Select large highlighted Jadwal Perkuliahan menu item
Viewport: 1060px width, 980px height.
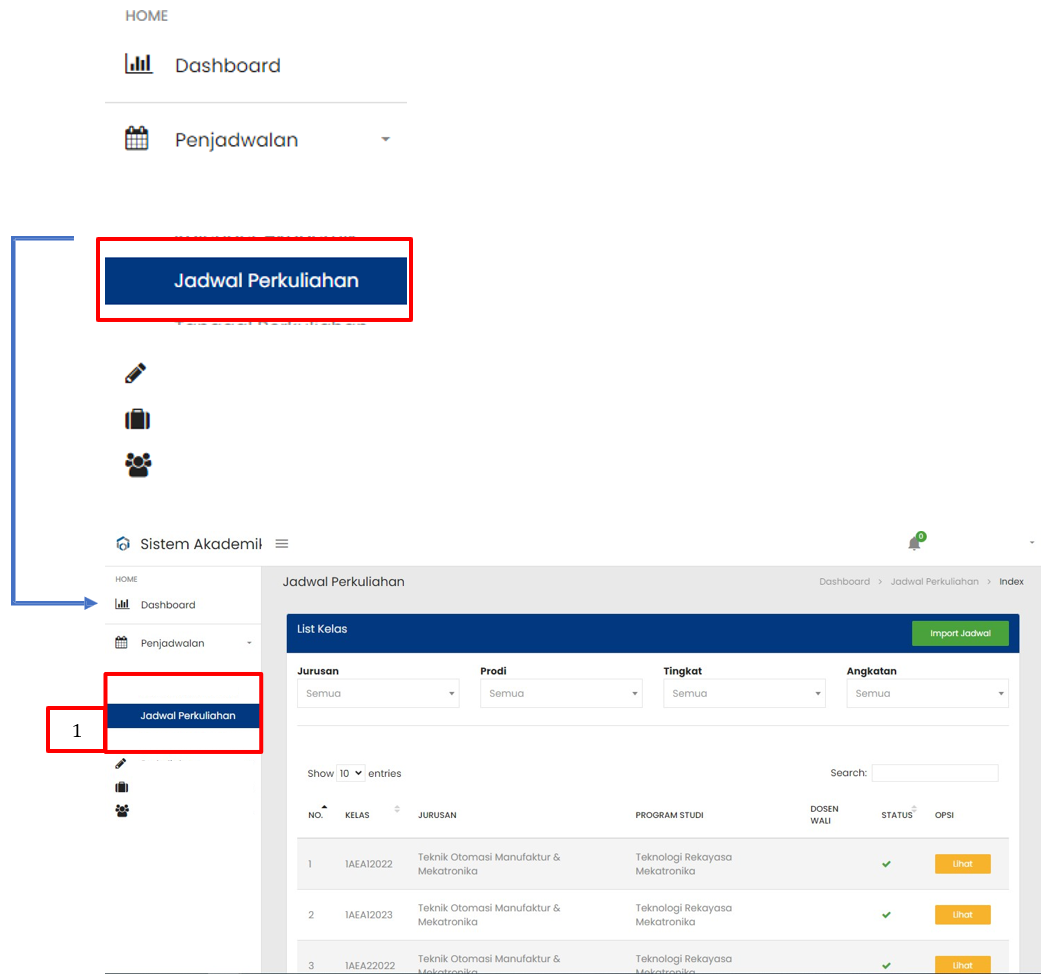click(x=256, y=280)
